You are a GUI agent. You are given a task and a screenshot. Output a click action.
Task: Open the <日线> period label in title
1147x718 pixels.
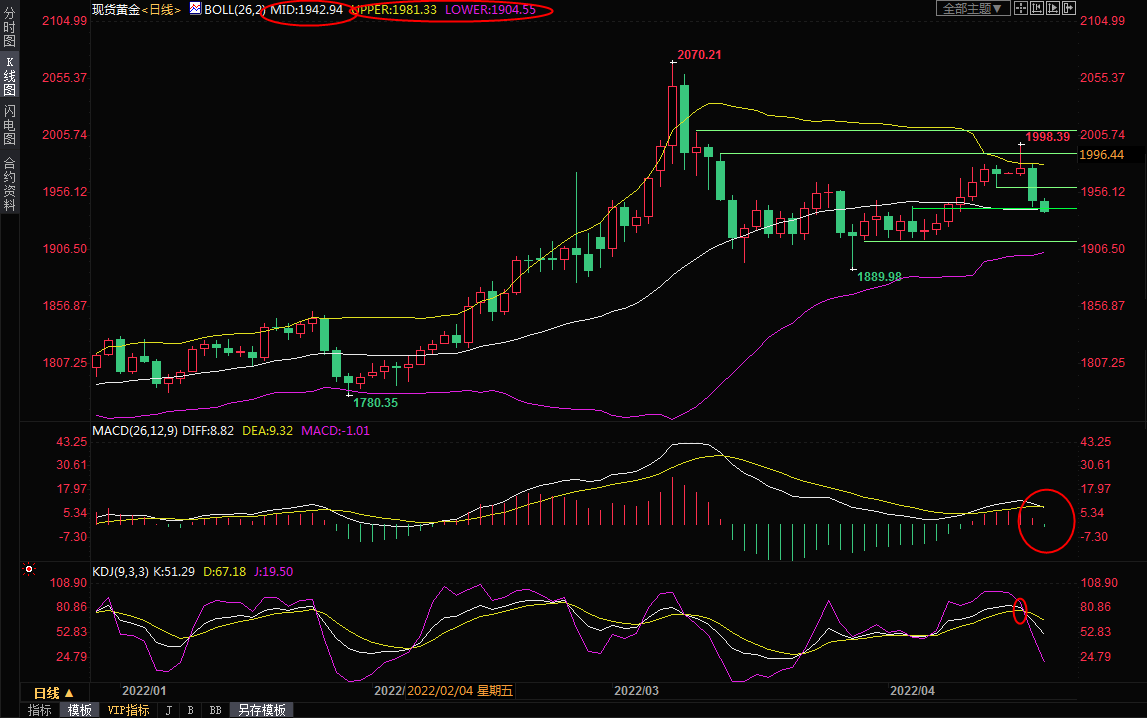(161, 9)
